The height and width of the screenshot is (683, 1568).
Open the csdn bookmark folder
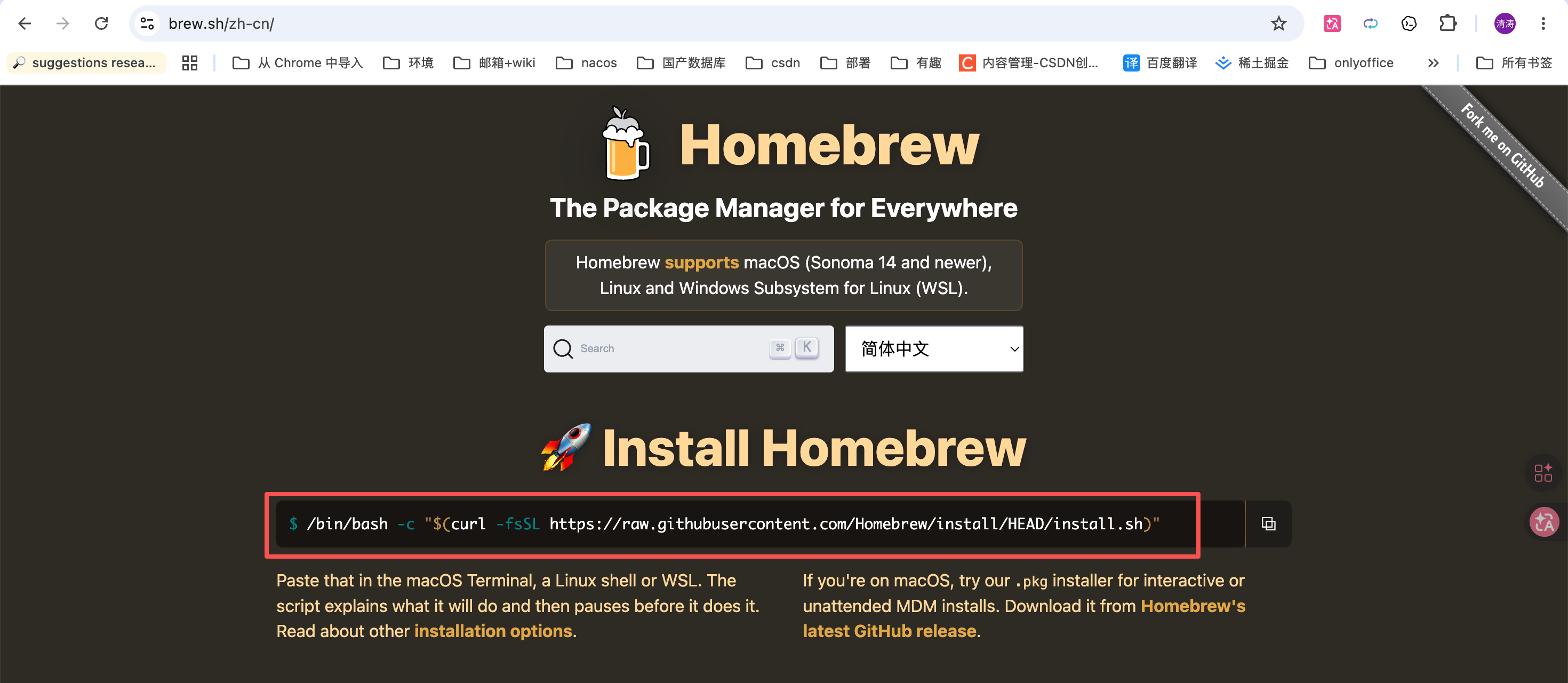pos(773,63)
